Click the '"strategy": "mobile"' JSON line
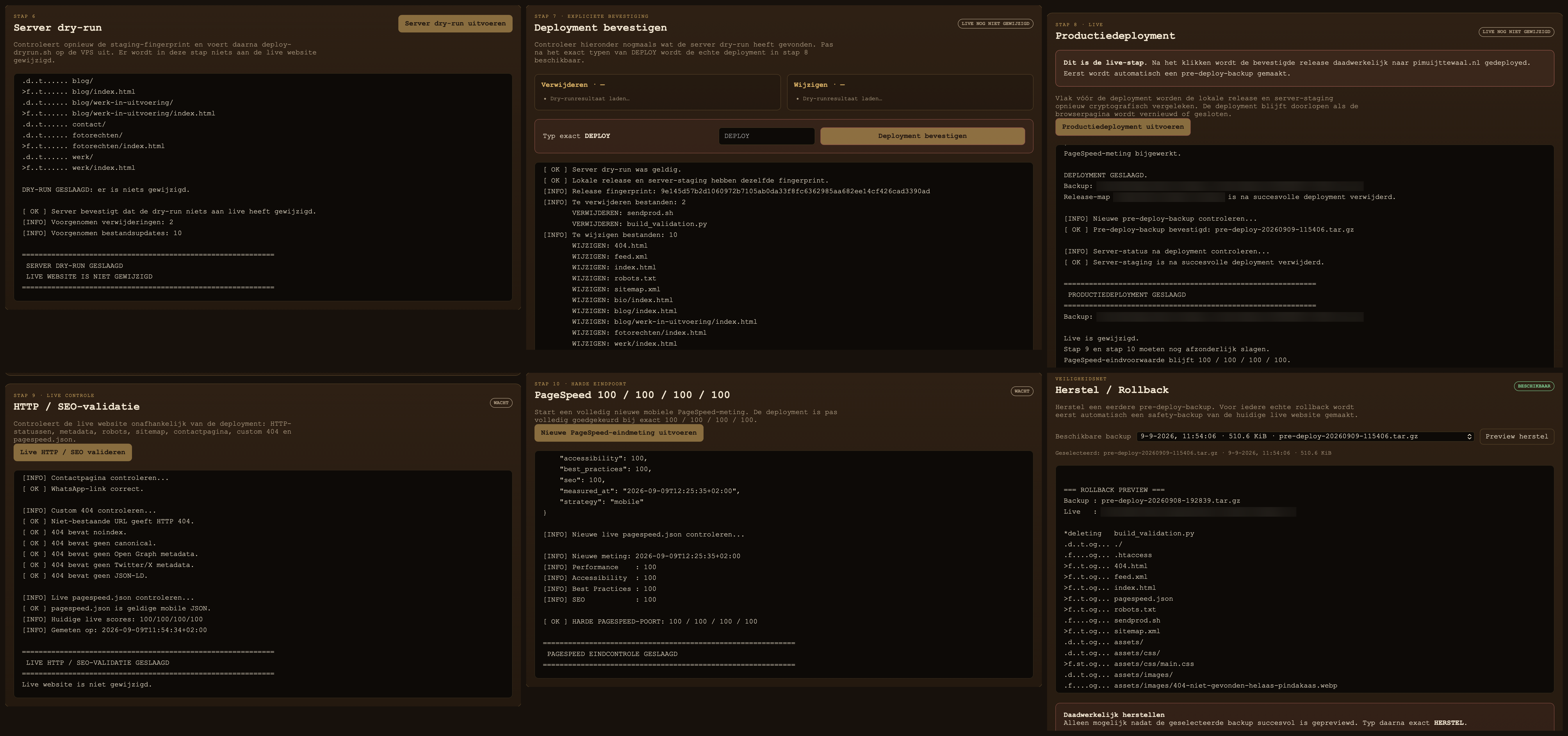This screenshot has height=736, width=1568. [x=601, y=502]
